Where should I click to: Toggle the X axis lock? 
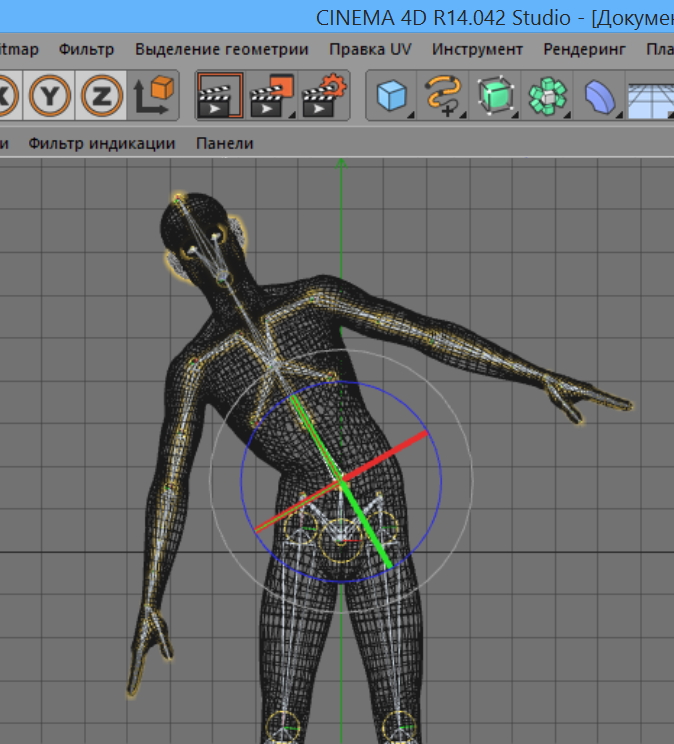5,96
